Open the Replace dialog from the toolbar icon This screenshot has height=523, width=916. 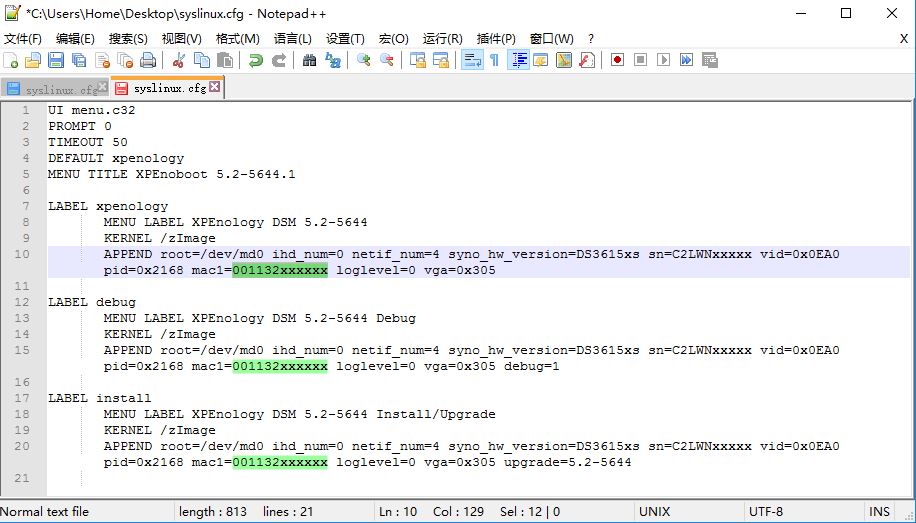(332, 60)
